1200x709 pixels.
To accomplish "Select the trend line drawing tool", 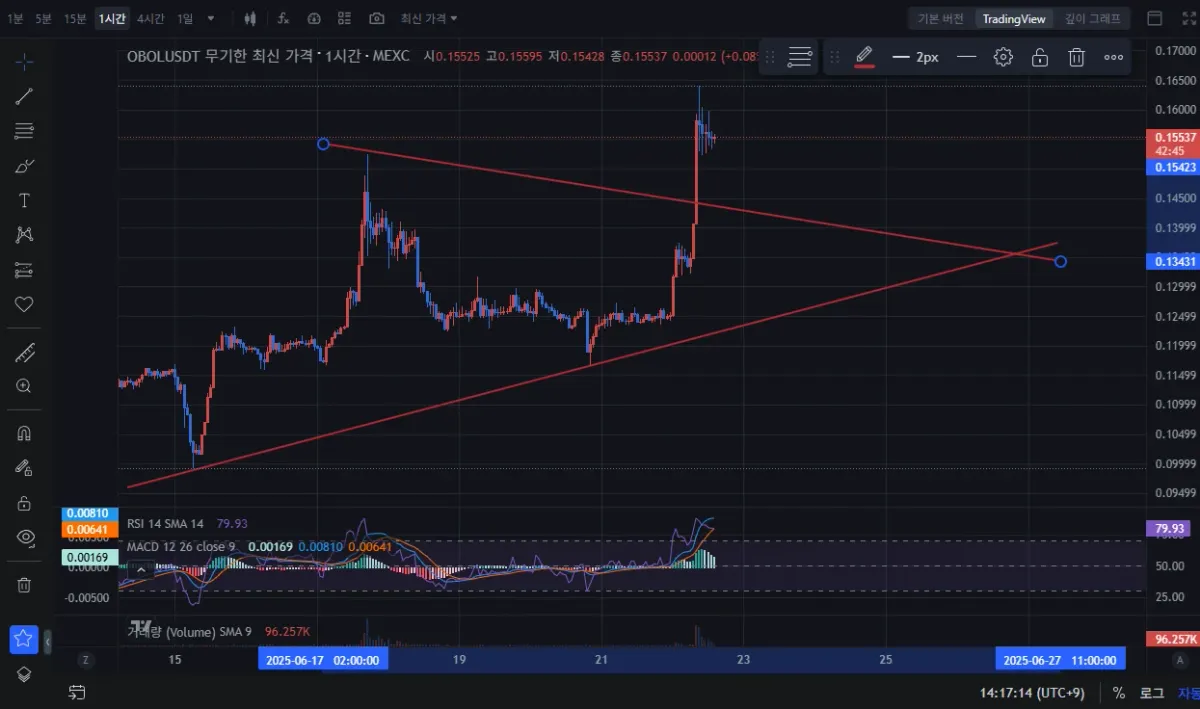I will point(24,96).
